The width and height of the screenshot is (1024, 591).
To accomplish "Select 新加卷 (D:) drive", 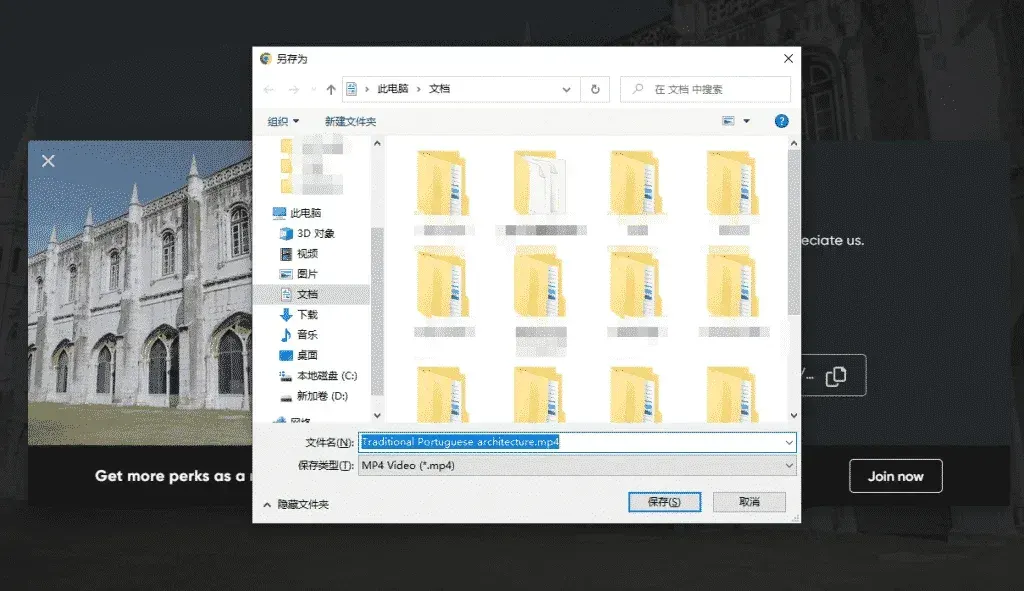I will pos(322,396).
